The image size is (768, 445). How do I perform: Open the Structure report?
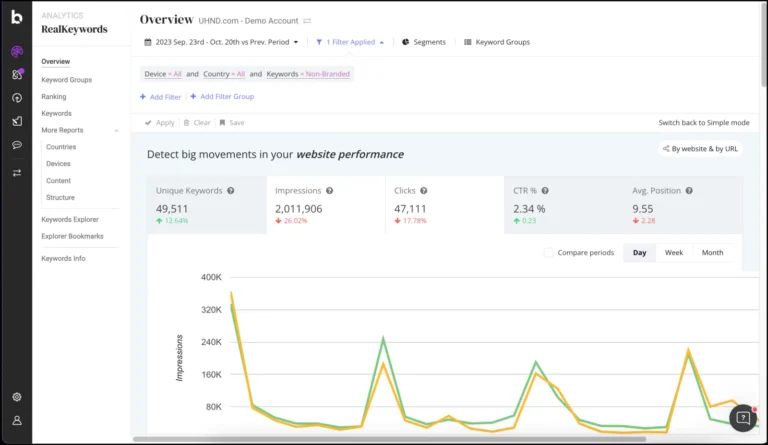(x=60, y=197)
